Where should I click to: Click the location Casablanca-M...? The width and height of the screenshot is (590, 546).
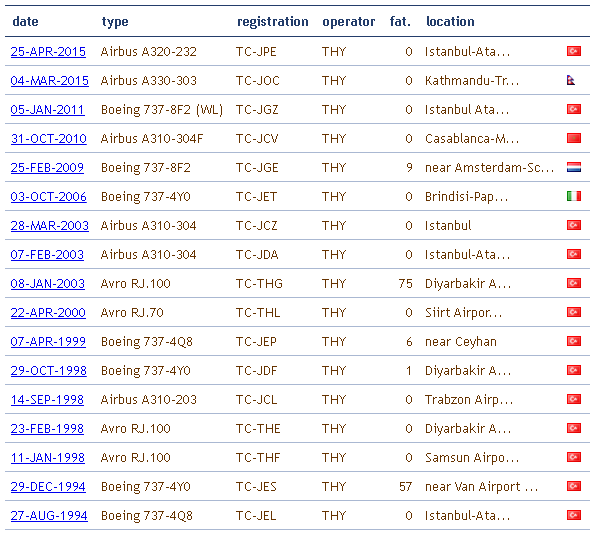click(x=472, y=138)
